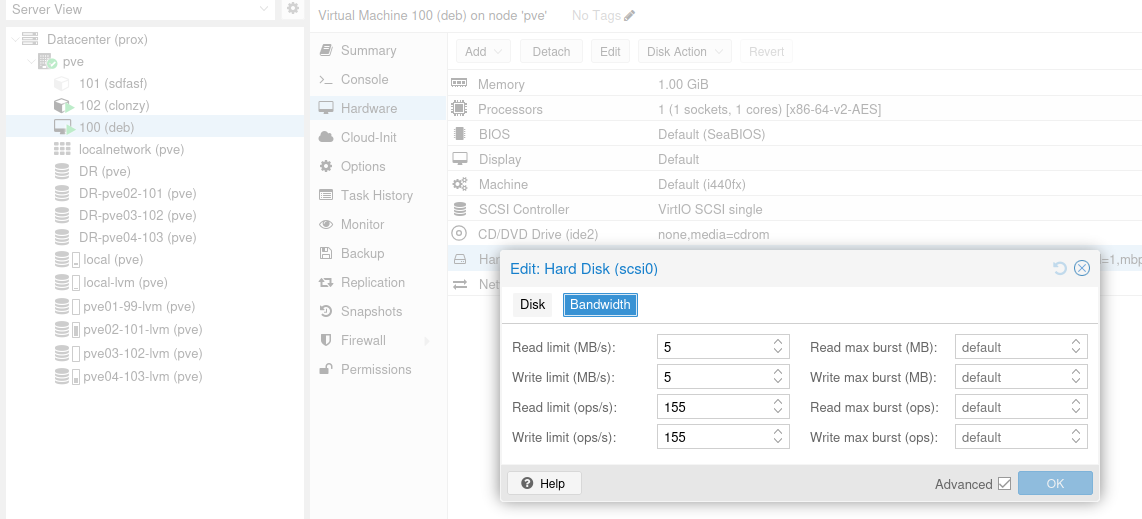
Task: Click the Write limit (MB/s) field
Action: pos(723,377)
